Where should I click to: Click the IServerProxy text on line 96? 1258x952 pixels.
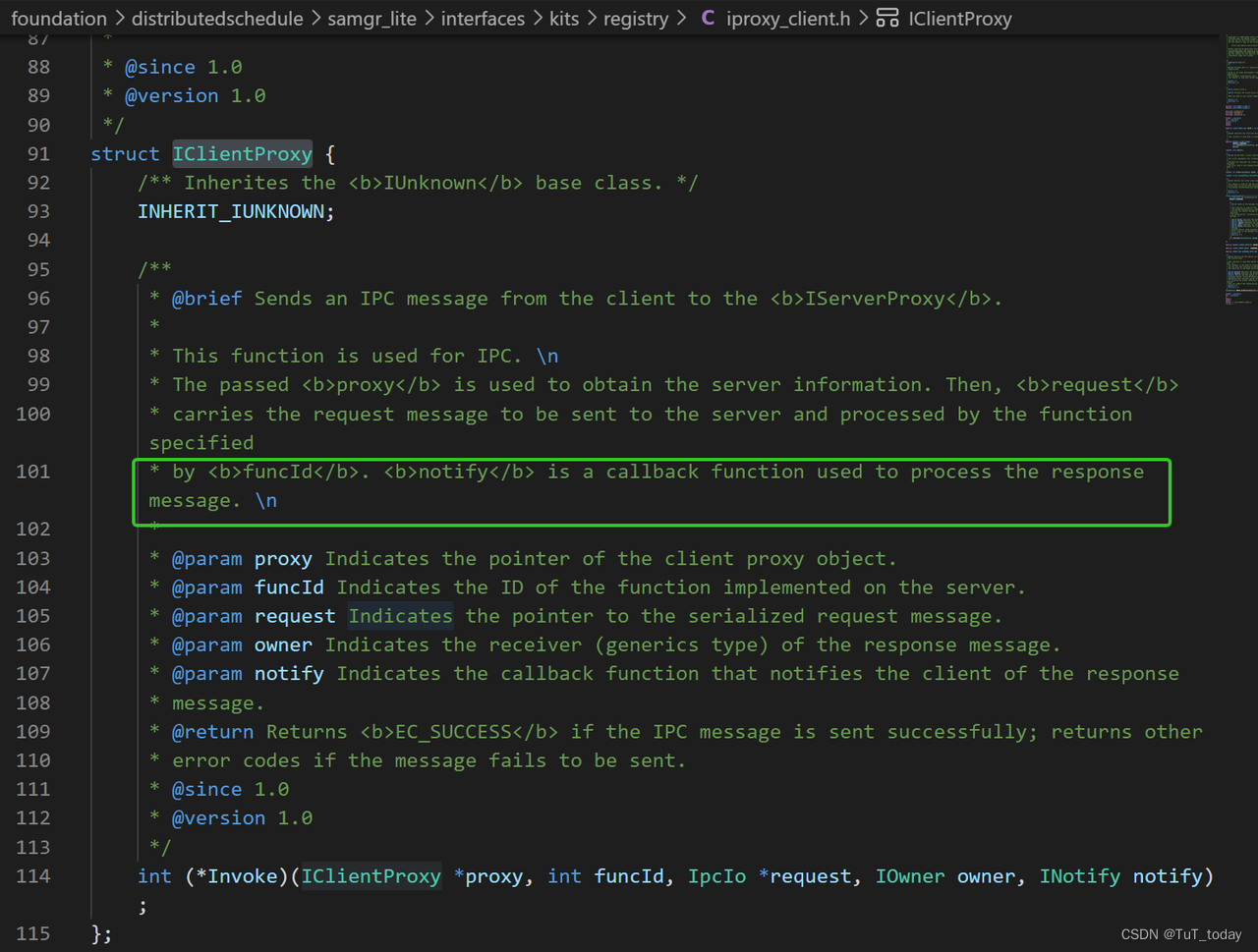pyautogui.click(x=875, y=298)
